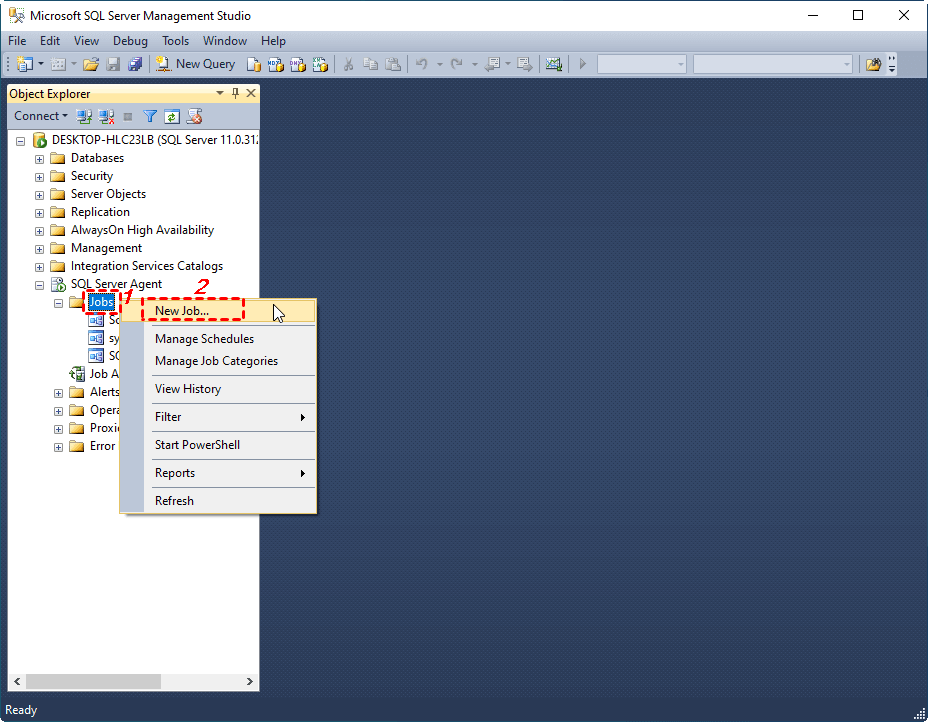This screenshot has width=928, height=722.
Task: Open the Window menu
Action: coord(225,41)
